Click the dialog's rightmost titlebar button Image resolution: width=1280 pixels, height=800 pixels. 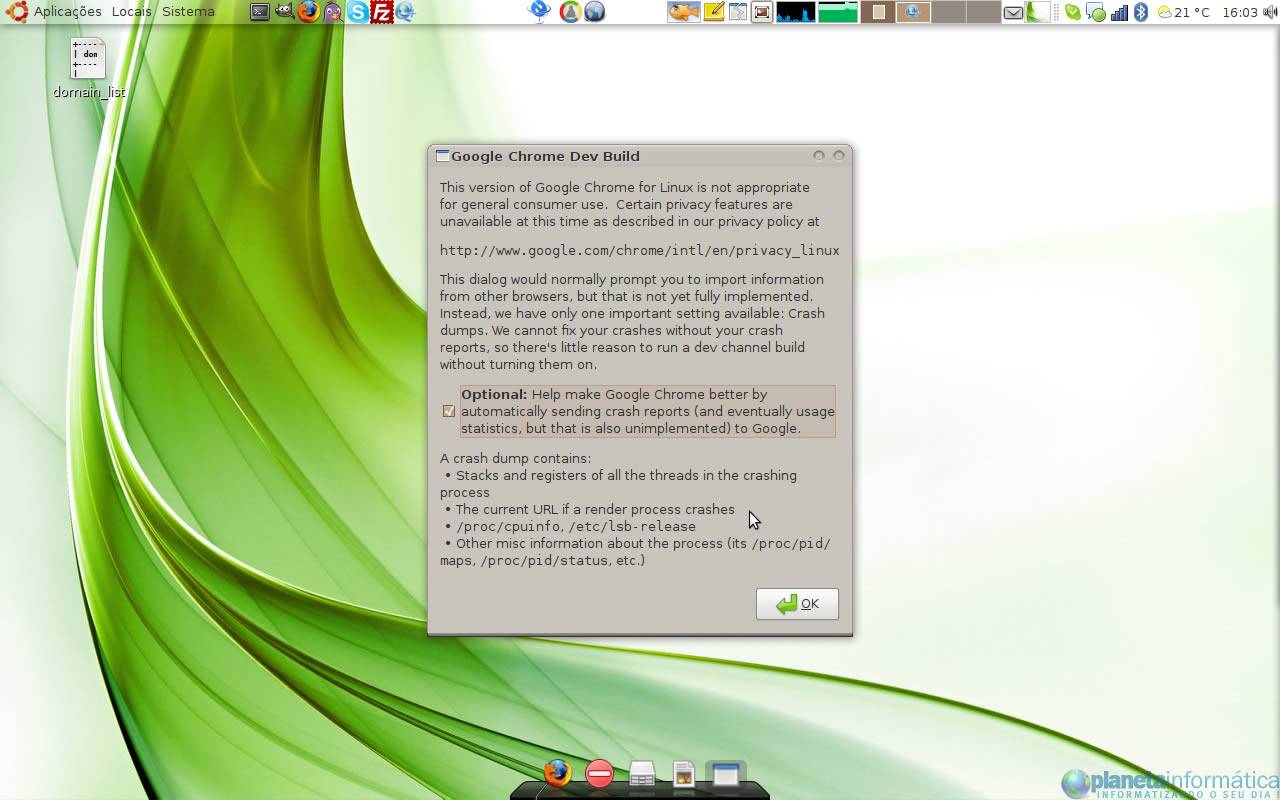click(839, 155)
